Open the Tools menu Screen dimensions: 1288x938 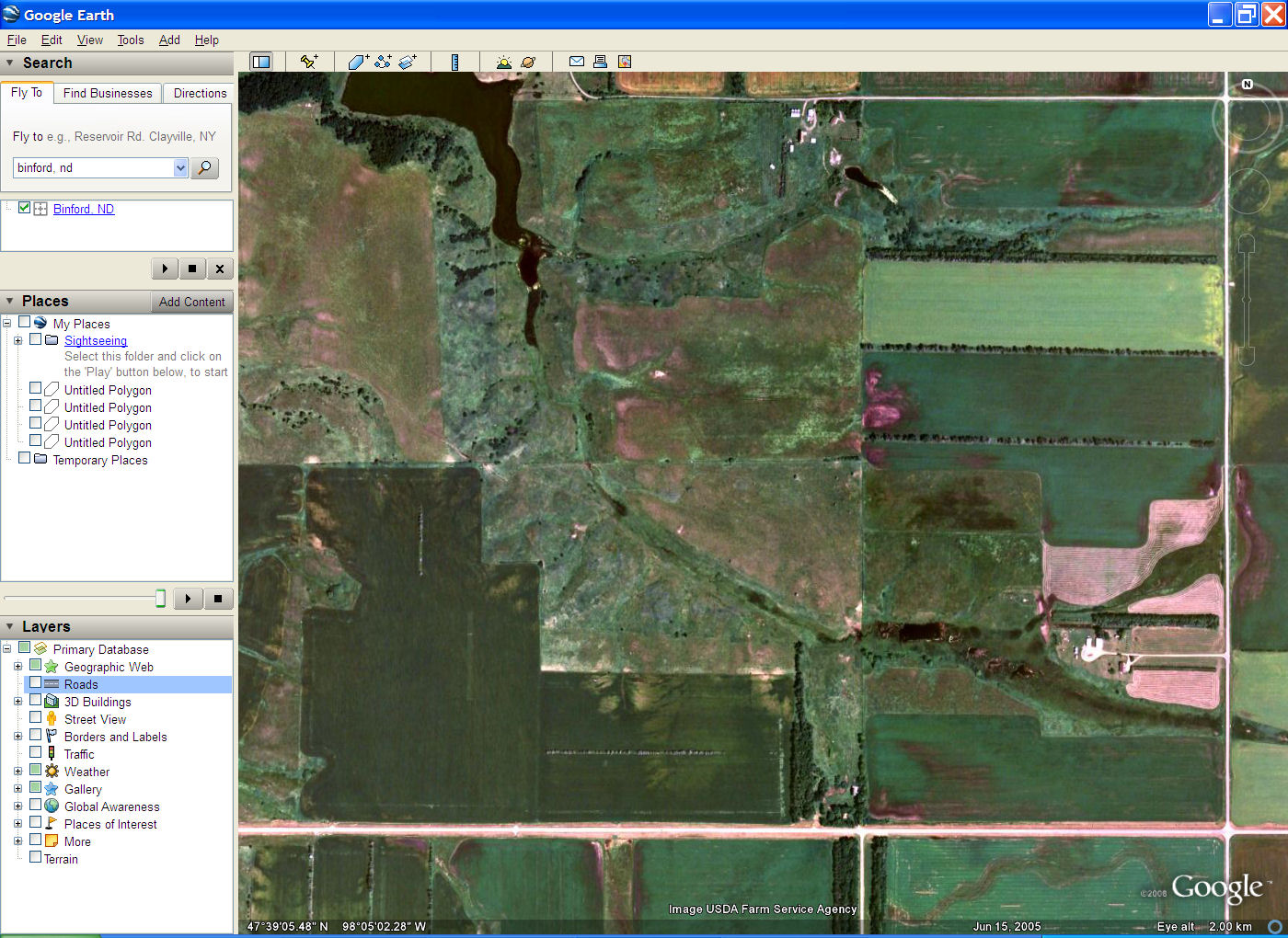[131, 40]
